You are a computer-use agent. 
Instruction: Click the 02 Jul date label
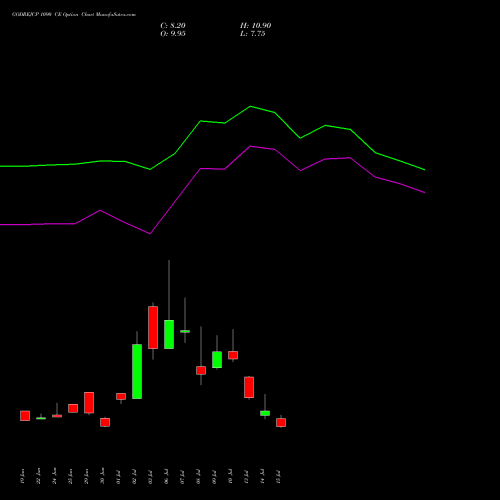click(134, 477)
